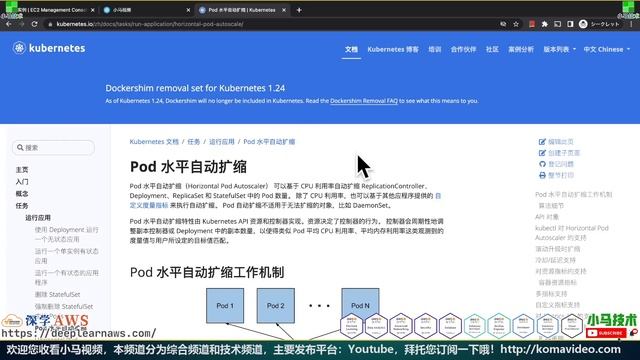The image size is (640, 360).
Task: Click the printer icon for 整节打印
Action: (542, 175)
